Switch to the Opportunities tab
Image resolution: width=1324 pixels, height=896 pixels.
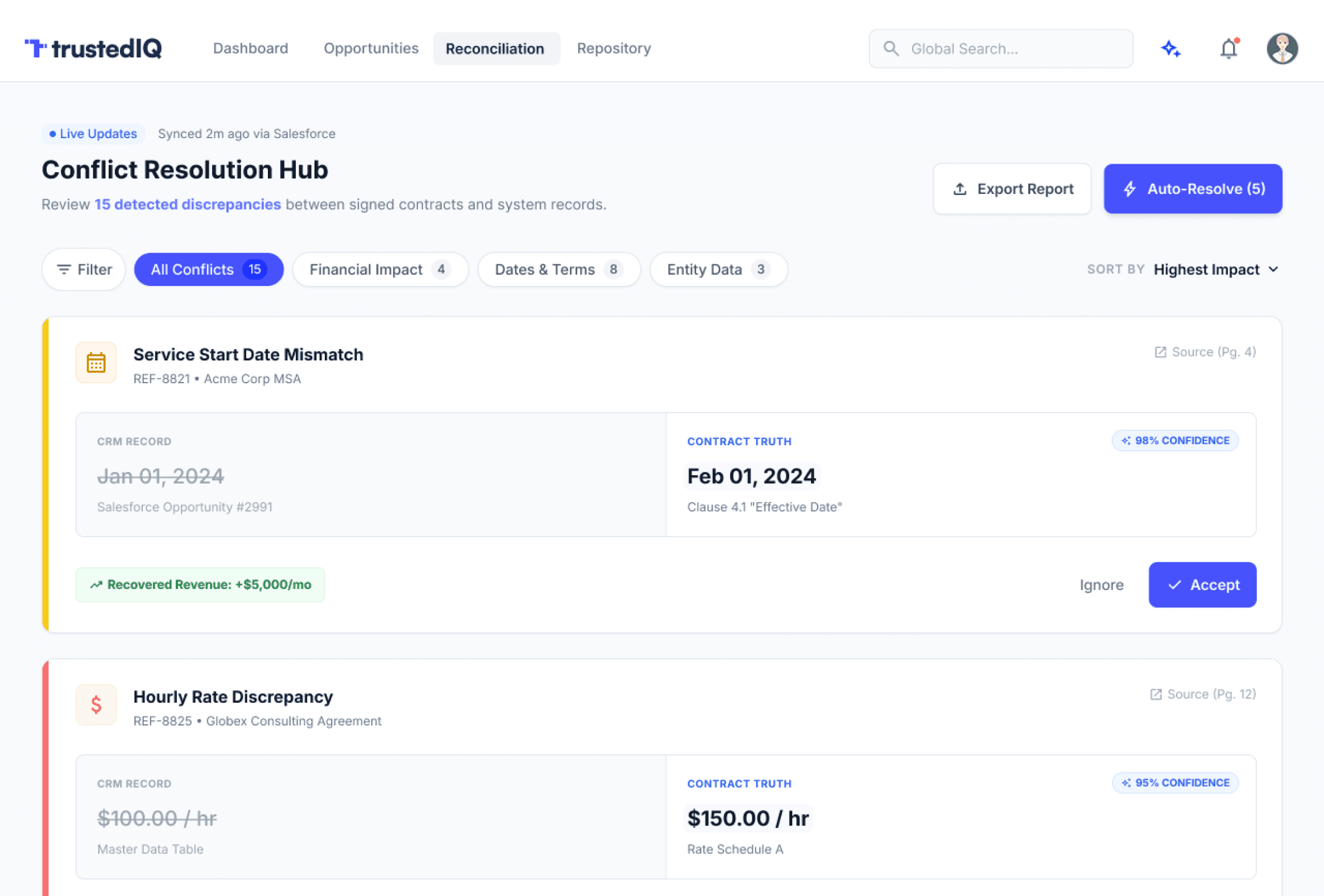coord(371,48)
